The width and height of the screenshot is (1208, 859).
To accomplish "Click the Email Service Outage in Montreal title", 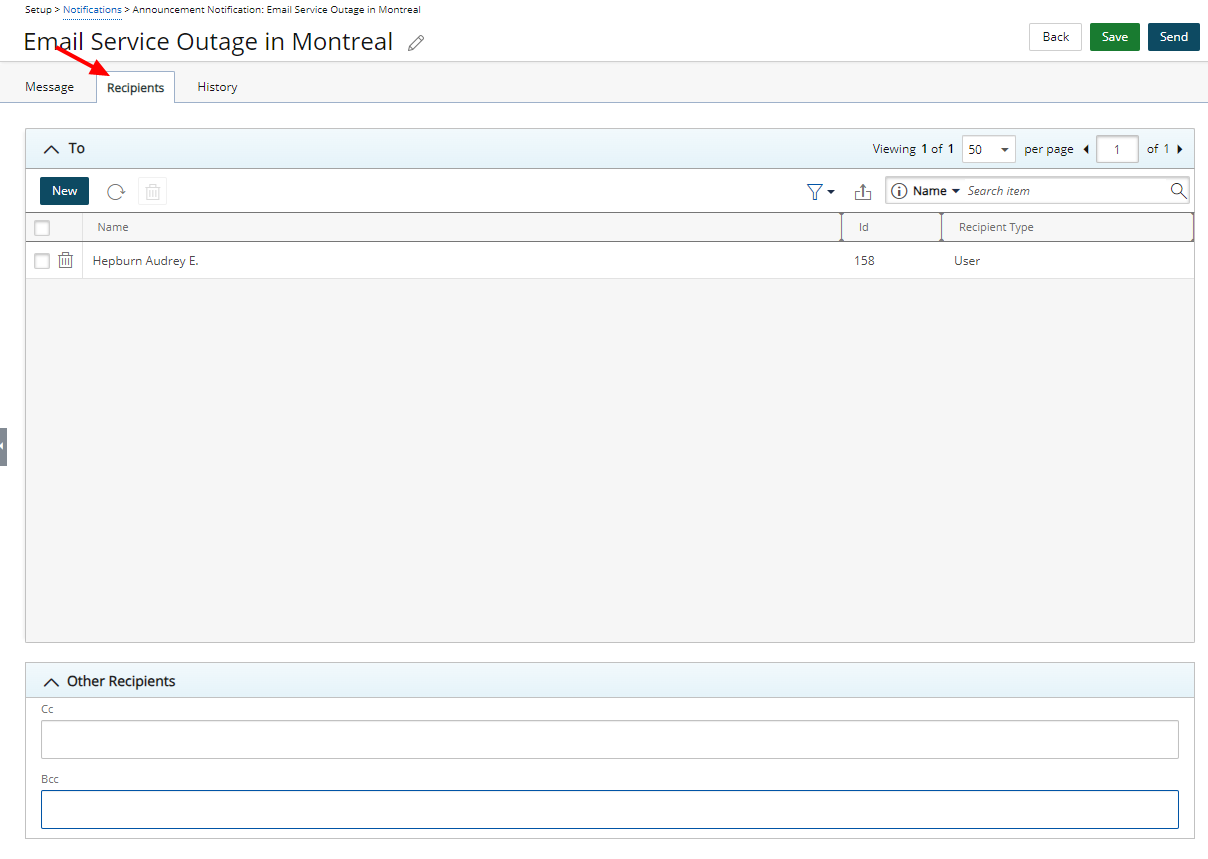I will click(x=208, y=42).
